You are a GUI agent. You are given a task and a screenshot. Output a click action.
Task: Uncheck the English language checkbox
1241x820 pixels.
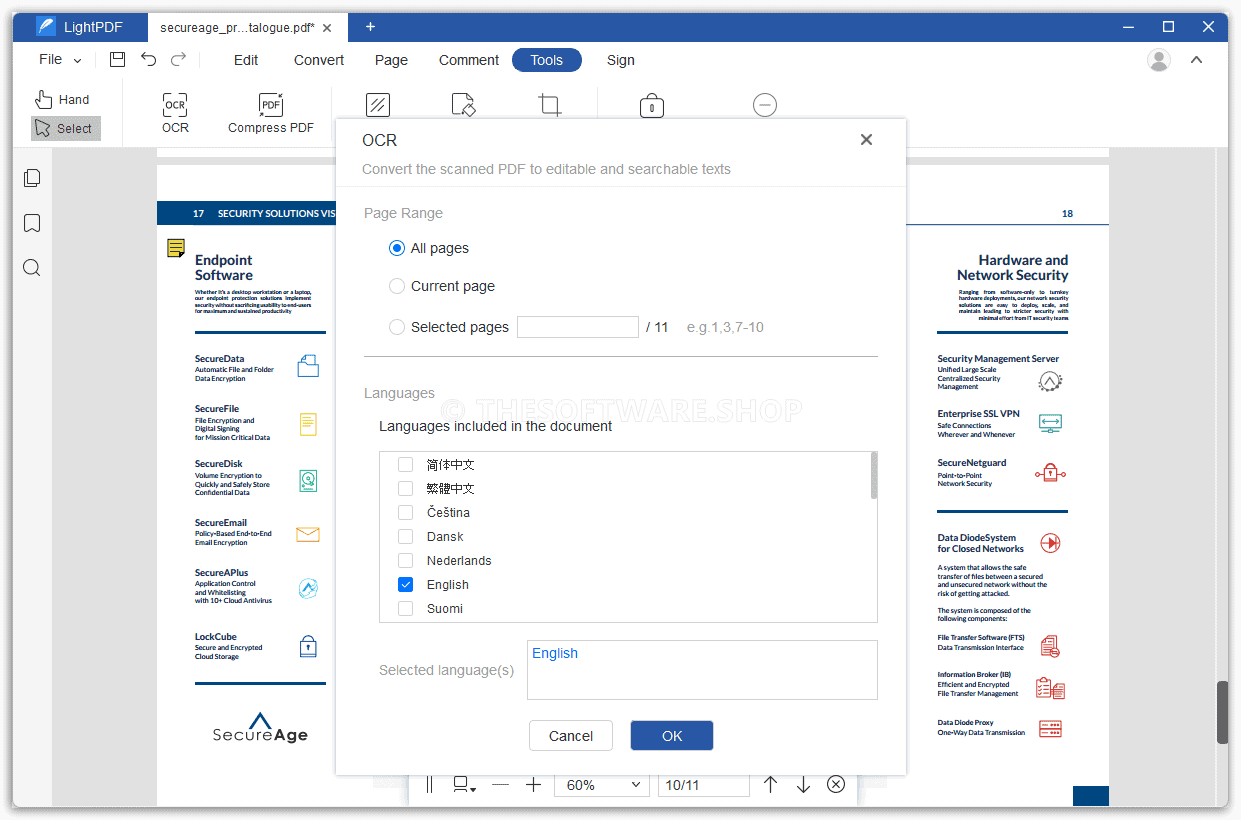[x=406, y=584]
